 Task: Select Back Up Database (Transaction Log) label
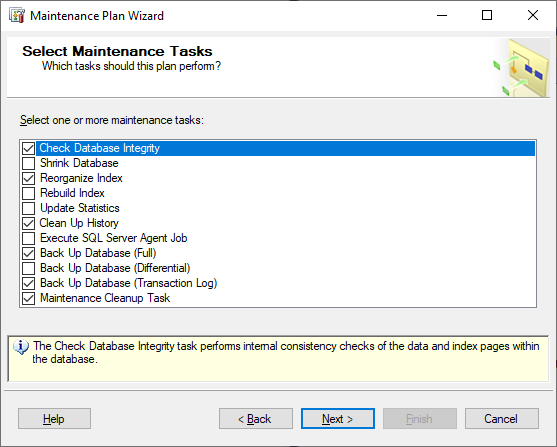click(129, 283)
